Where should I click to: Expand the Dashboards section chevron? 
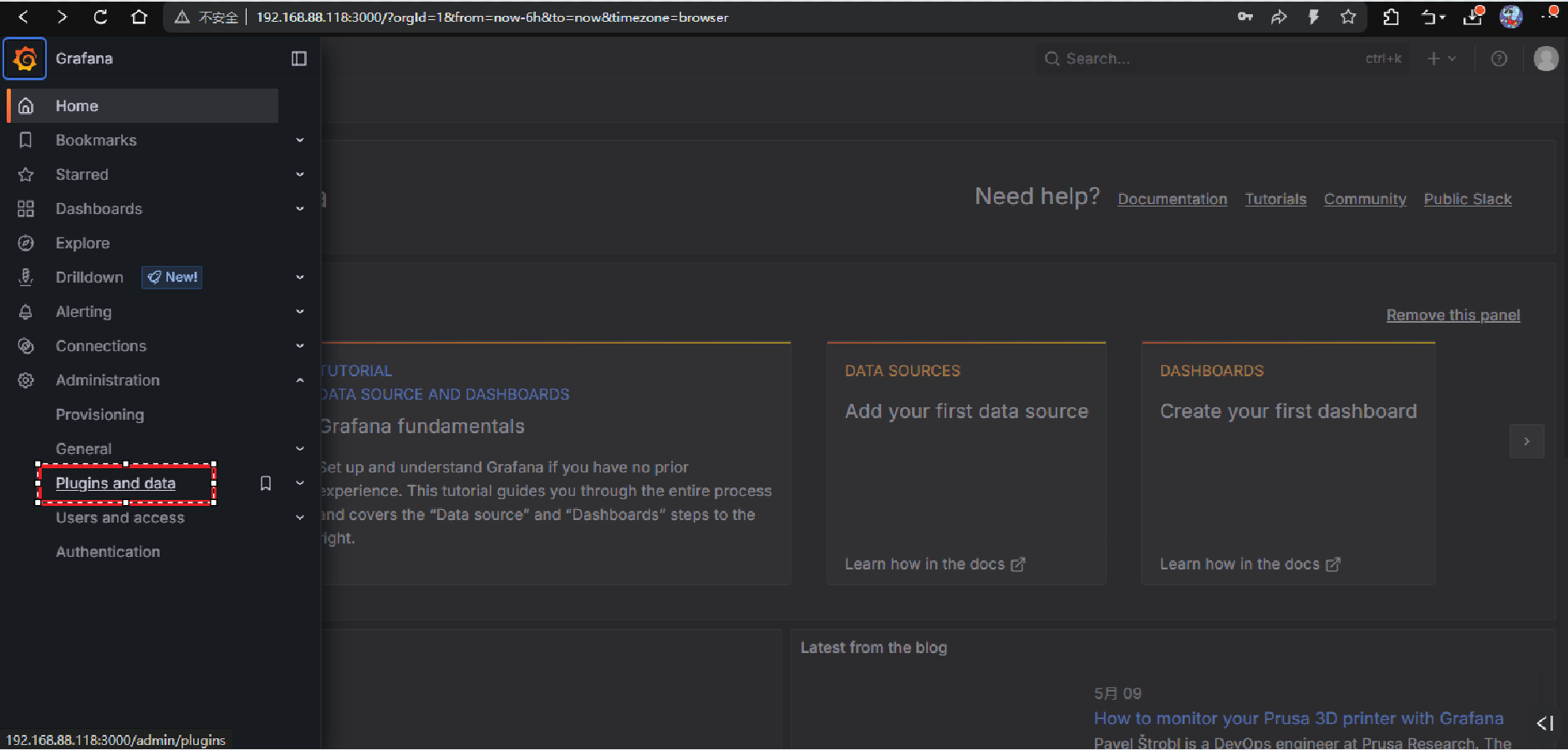click(x=300, y=209)
